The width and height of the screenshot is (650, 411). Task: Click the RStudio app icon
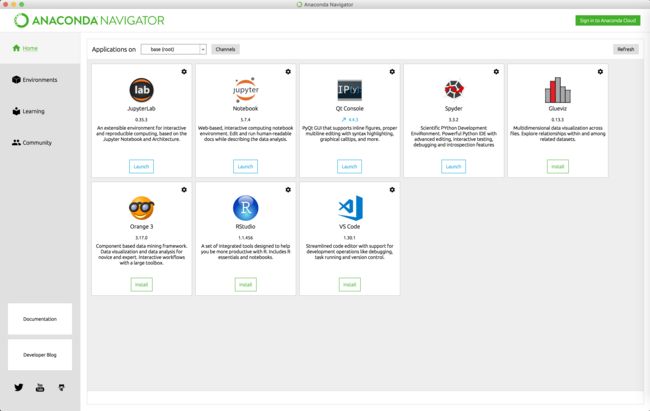point(245,208)
